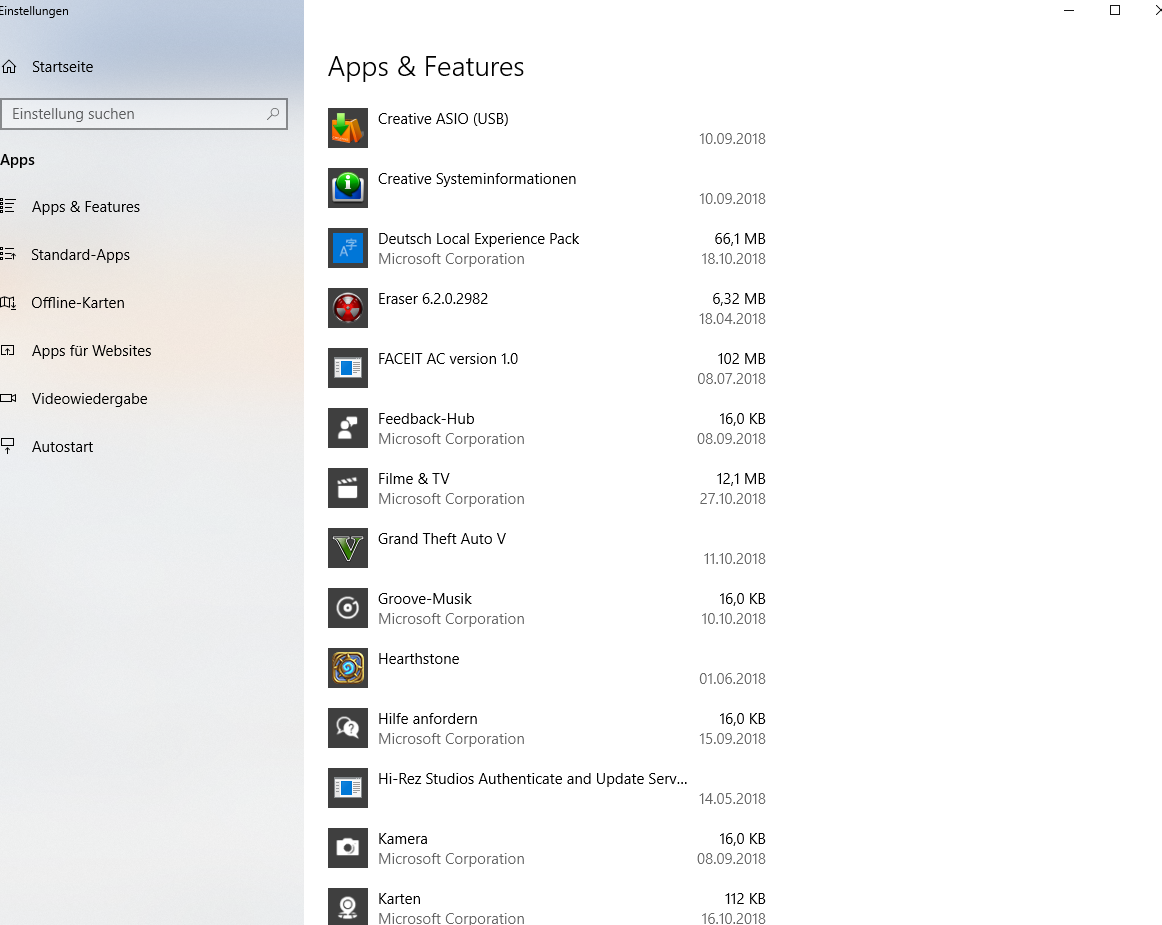The width and height of the screenshot is (1162, 925).
Task: Select the Karten entry name
Action: pyautogui.click(x=399, y=899)
